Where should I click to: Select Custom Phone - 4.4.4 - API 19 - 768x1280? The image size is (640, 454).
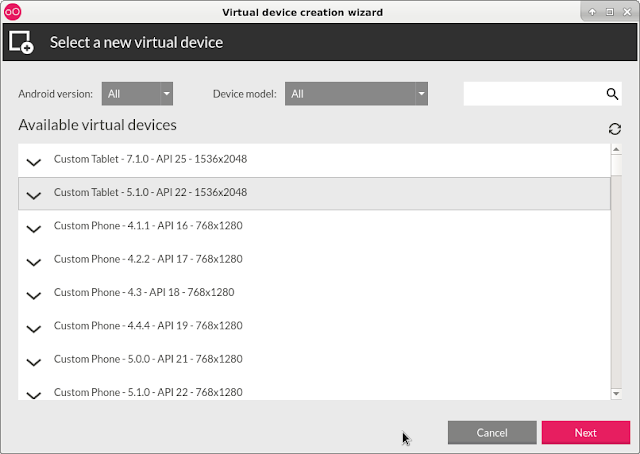point(314,327)
